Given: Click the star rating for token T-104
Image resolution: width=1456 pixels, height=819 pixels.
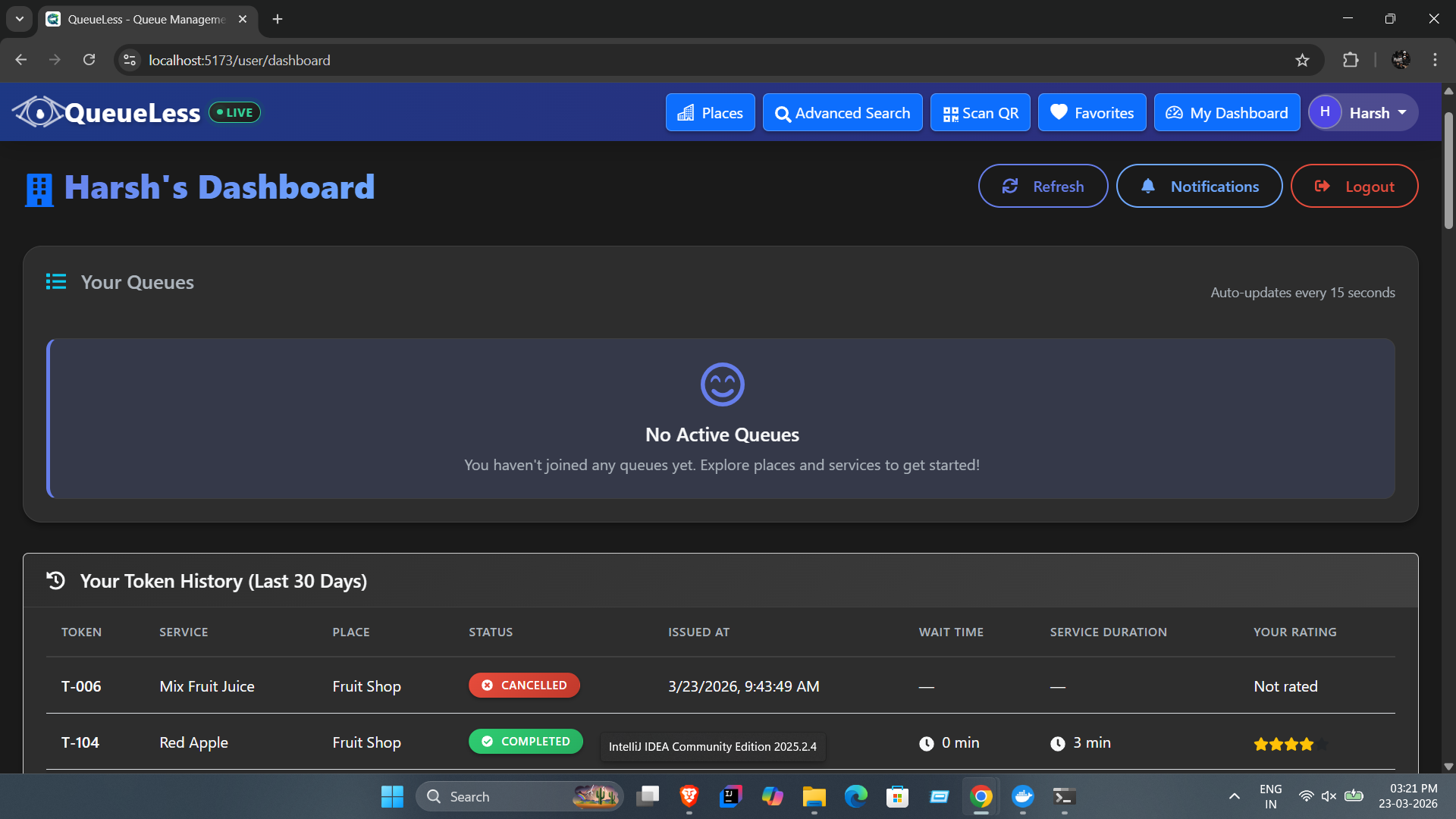Looking at the screenshot, I should click(1291, 744).
